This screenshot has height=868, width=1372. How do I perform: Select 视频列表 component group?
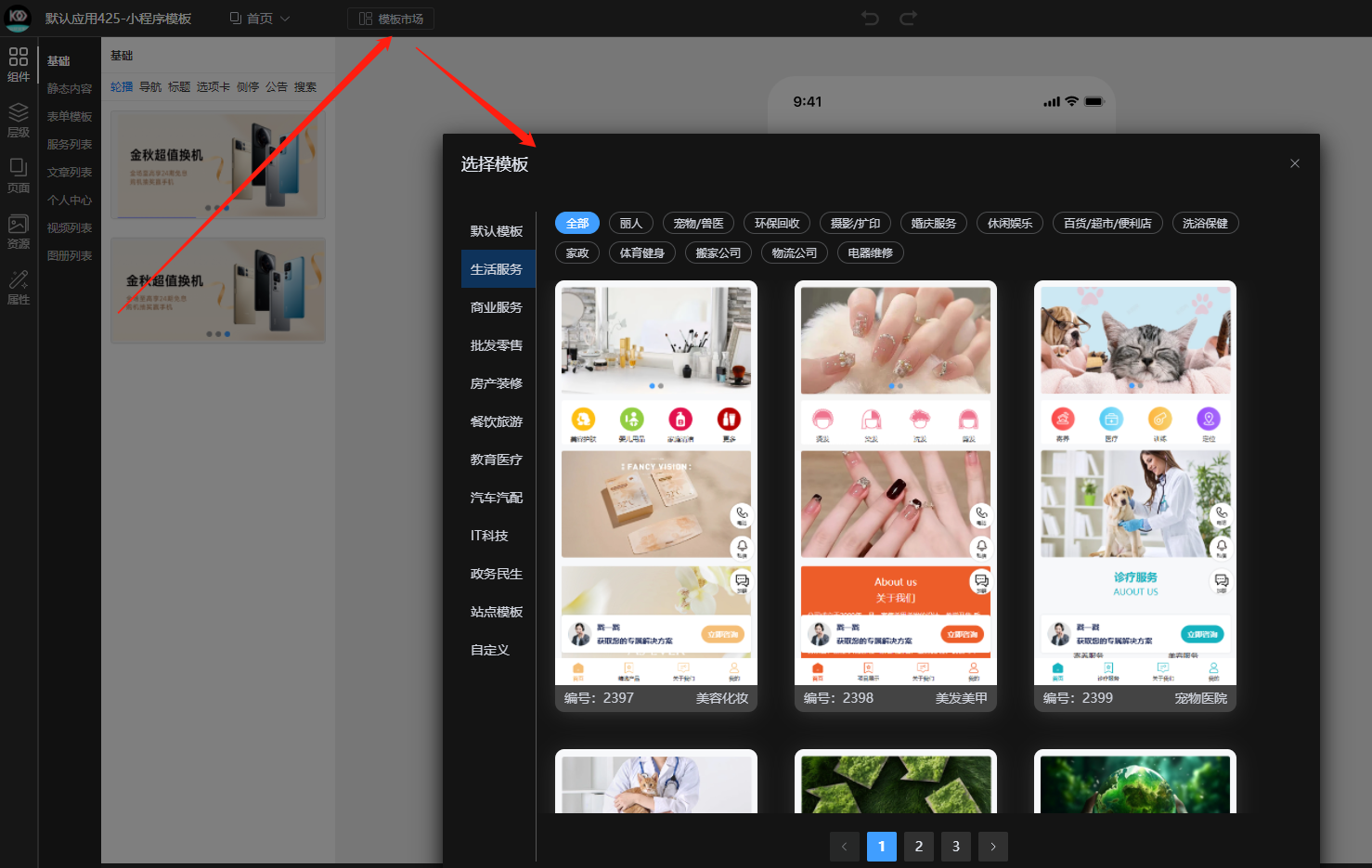[70, 228]
